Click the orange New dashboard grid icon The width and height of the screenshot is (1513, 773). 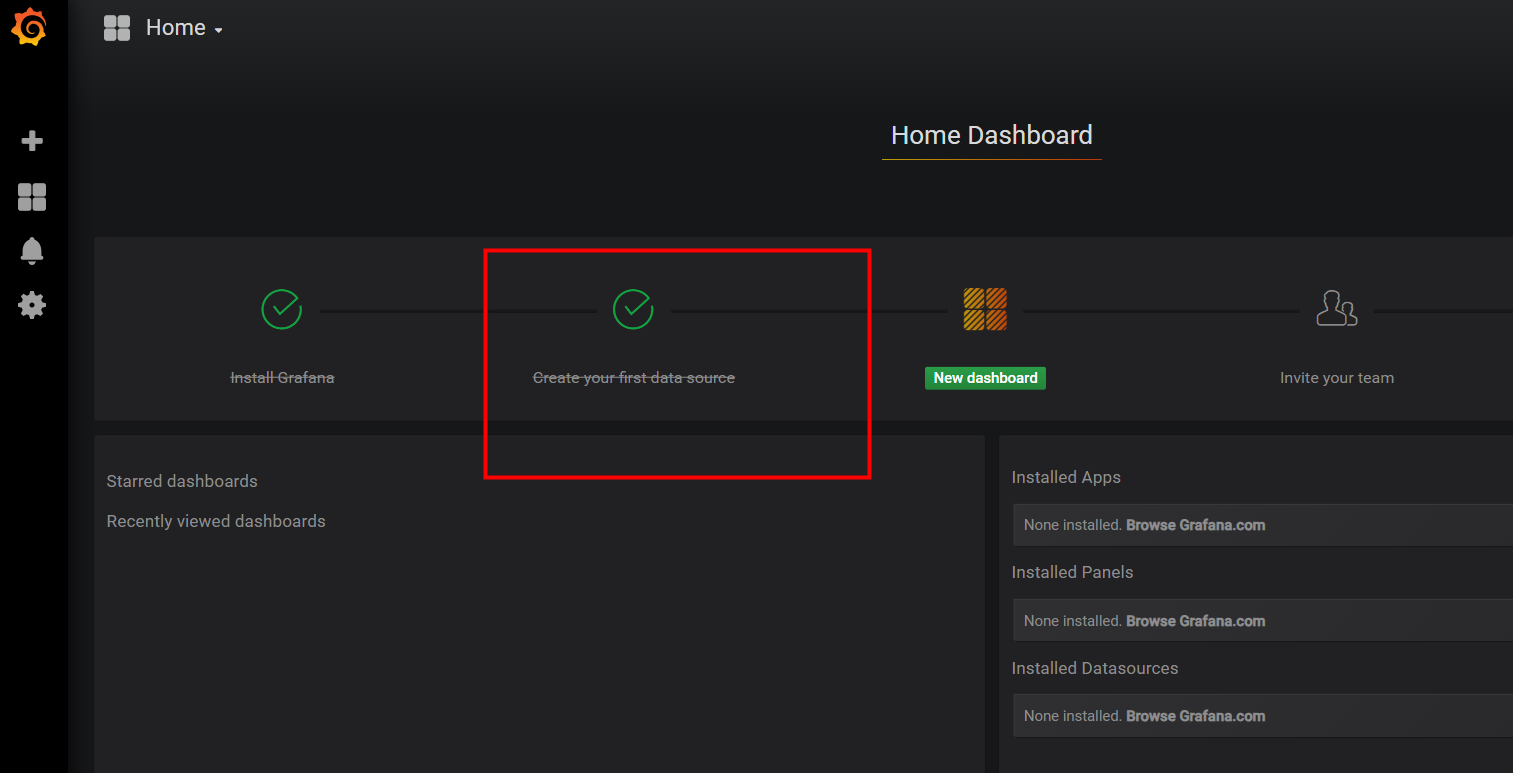click(x=985, y=309)
